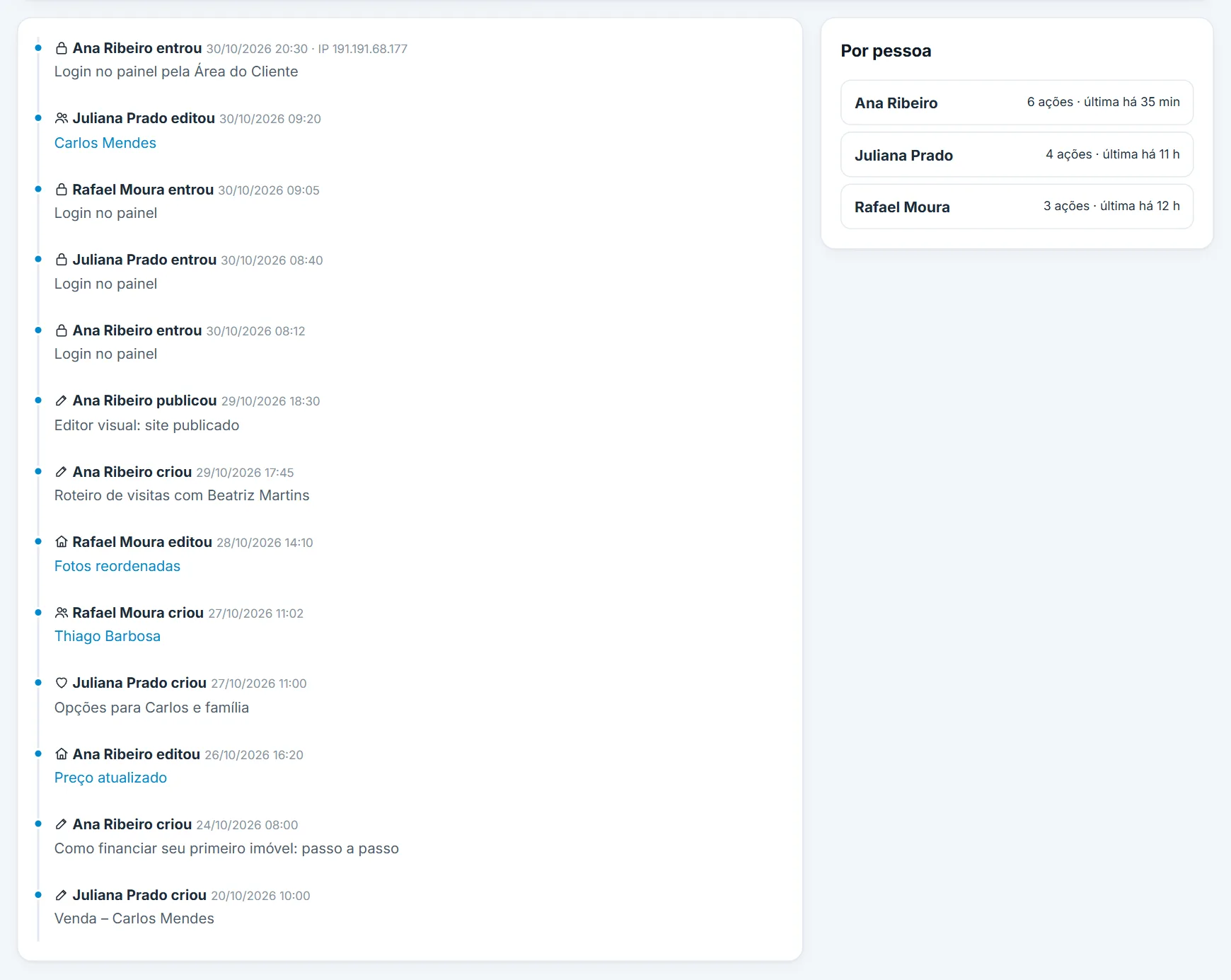Image resolution: width=1231 pixels, height=980 pixels.
Task: Click people icon beside Juliana Prado editou
Action: click(x=62, y=118)
